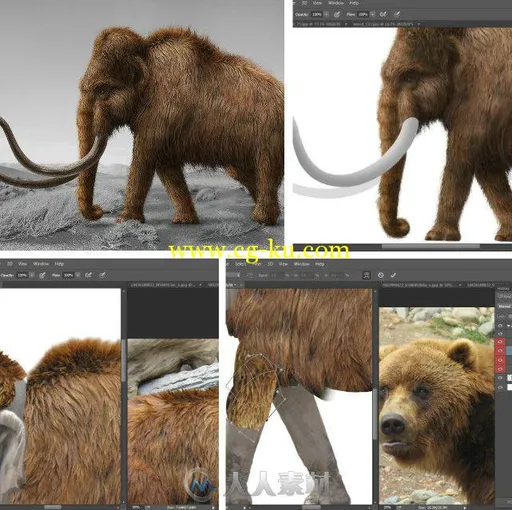Image resolution: width=512 pixels, height=510 pixels.
Task: Switch to second document tab in bottom-right window
Action: click(x=481, y=285)
